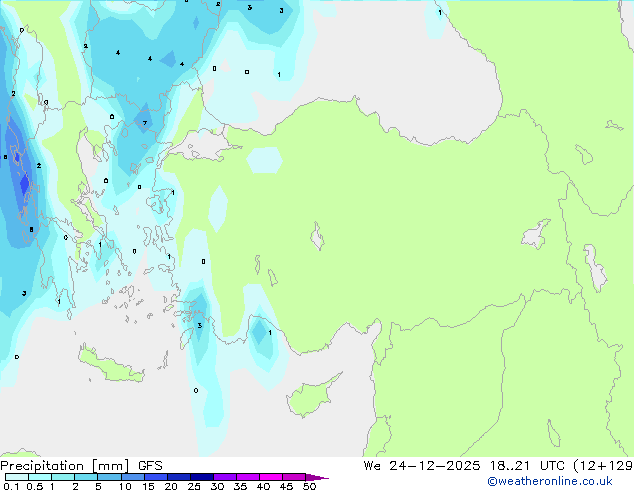This screenshot has width=634, height=490.
Task: Click the Crete island on the map
Action: 111,365
